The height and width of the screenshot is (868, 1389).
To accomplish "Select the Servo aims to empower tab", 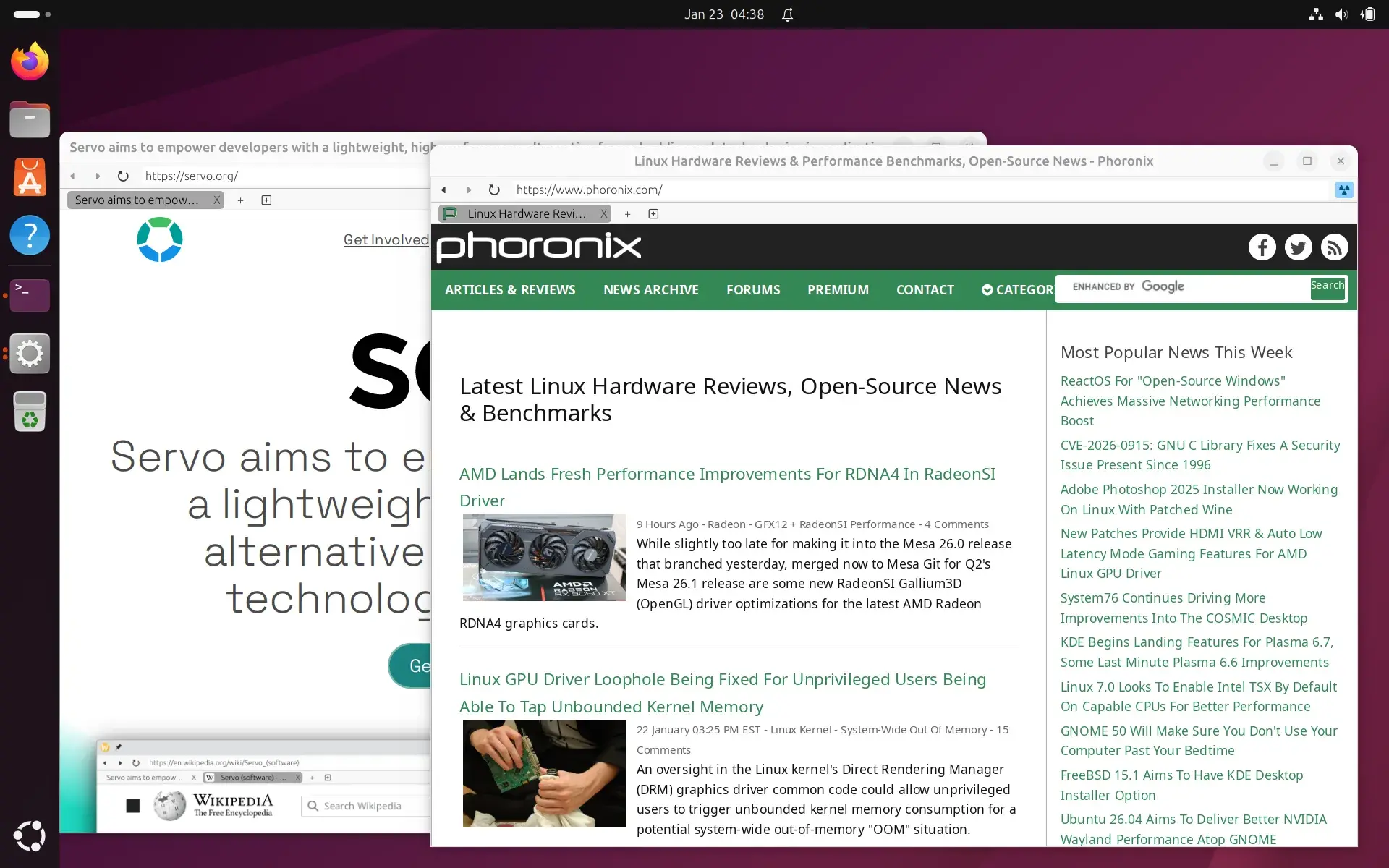I will pos(137,200).
